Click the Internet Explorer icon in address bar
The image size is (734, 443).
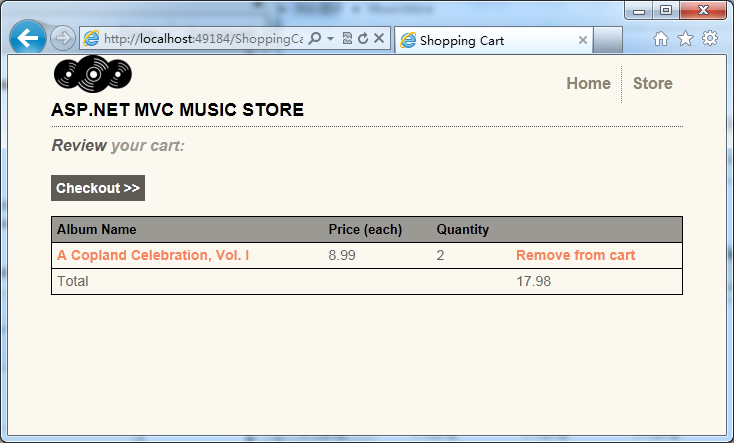tap(91, 38)
